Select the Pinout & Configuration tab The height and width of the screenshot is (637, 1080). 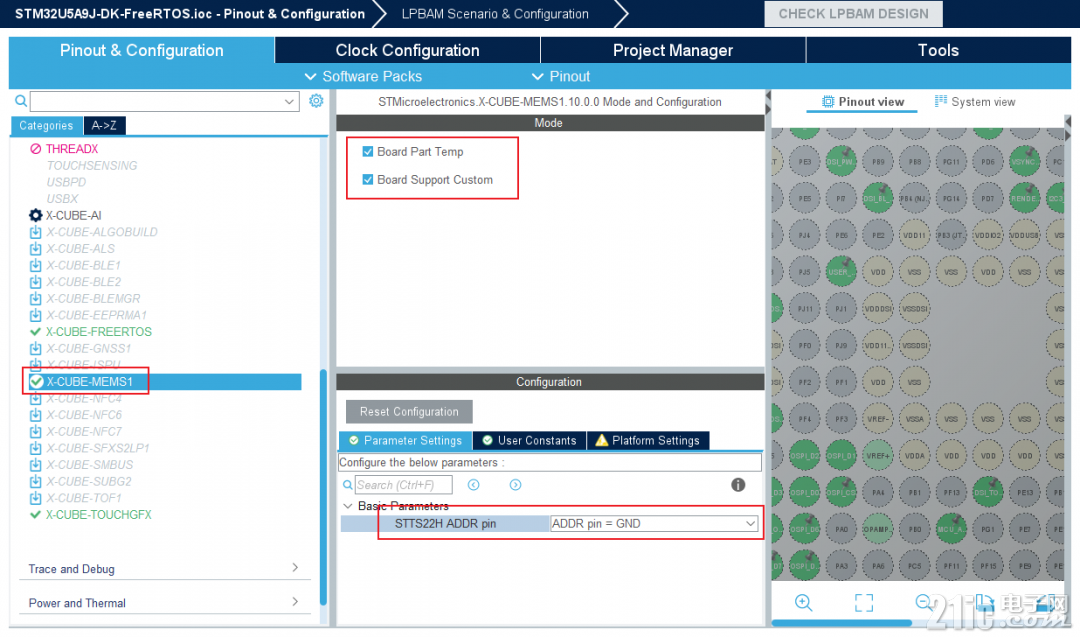pyautogui.click(x=141, y=50)
